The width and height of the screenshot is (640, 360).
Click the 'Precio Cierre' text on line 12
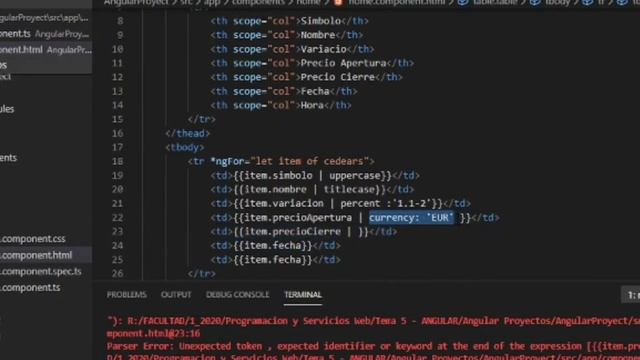(x=338, y=77)
